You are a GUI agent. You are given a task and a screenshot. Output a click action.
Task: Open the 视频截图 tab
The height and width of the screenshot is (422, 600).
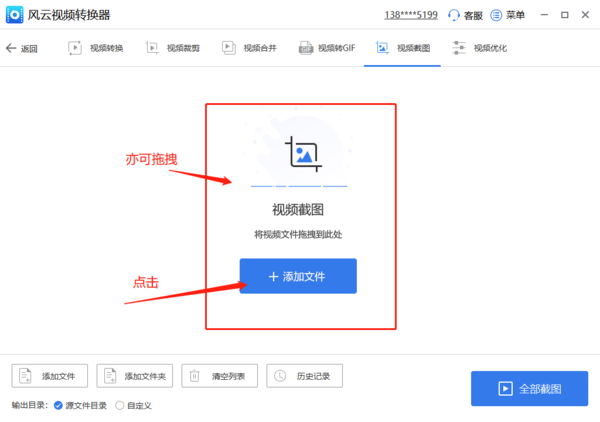point(403,48)
